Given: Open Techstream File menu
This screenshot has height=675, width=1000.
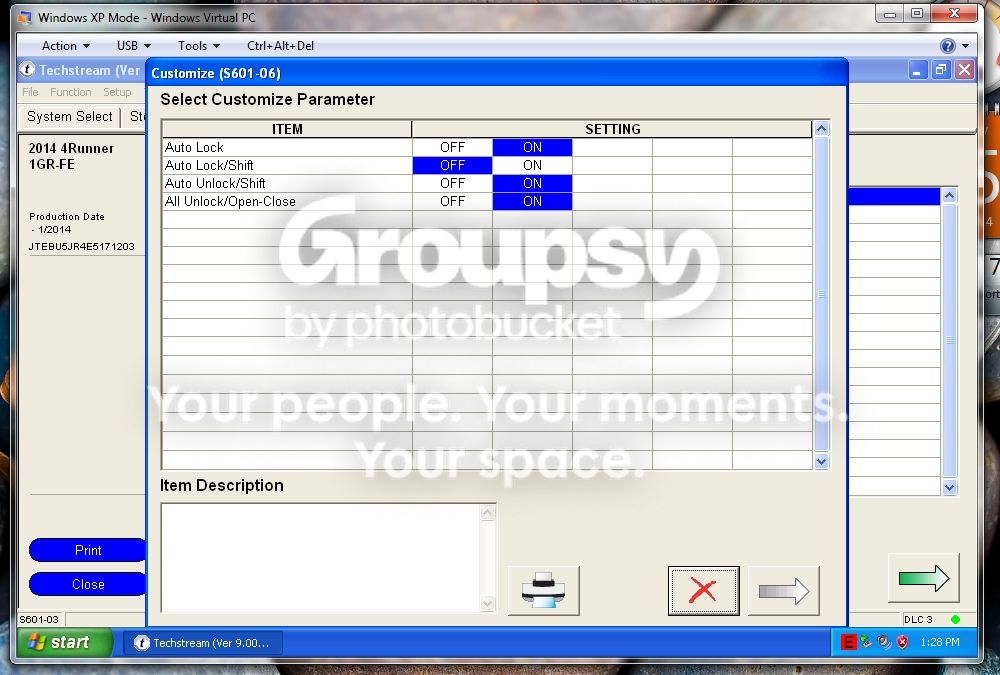Looking at the screenshot, I should (x=30, y=92).
